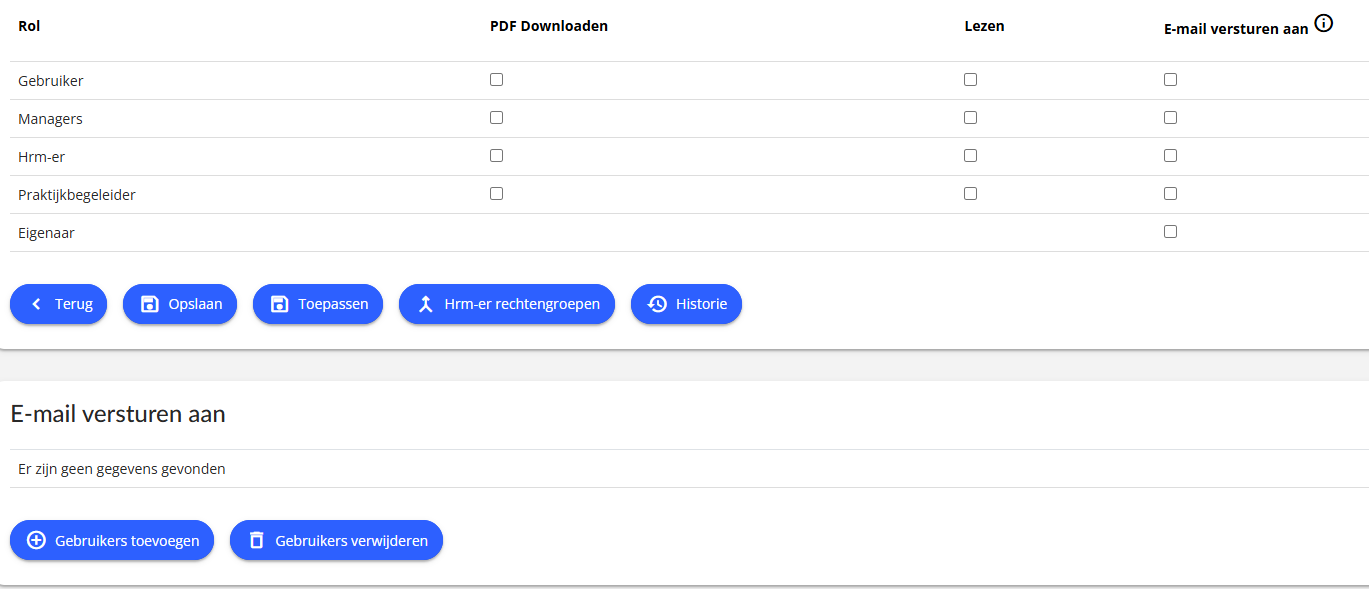The width and height of the screenshot is (1369, 589).
Task: Enable PDF Downloaden for Praktijkbegeleider
Action: pyautogui.click(x=496, y=194)
